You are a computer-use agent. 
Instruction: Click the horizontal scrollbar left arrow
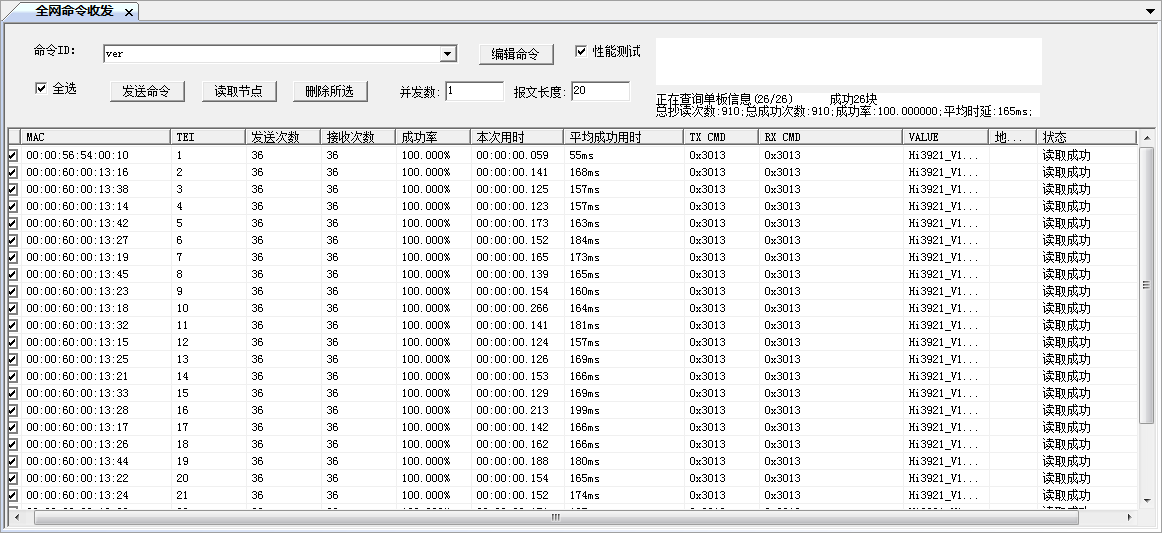(x=16, y=517)
